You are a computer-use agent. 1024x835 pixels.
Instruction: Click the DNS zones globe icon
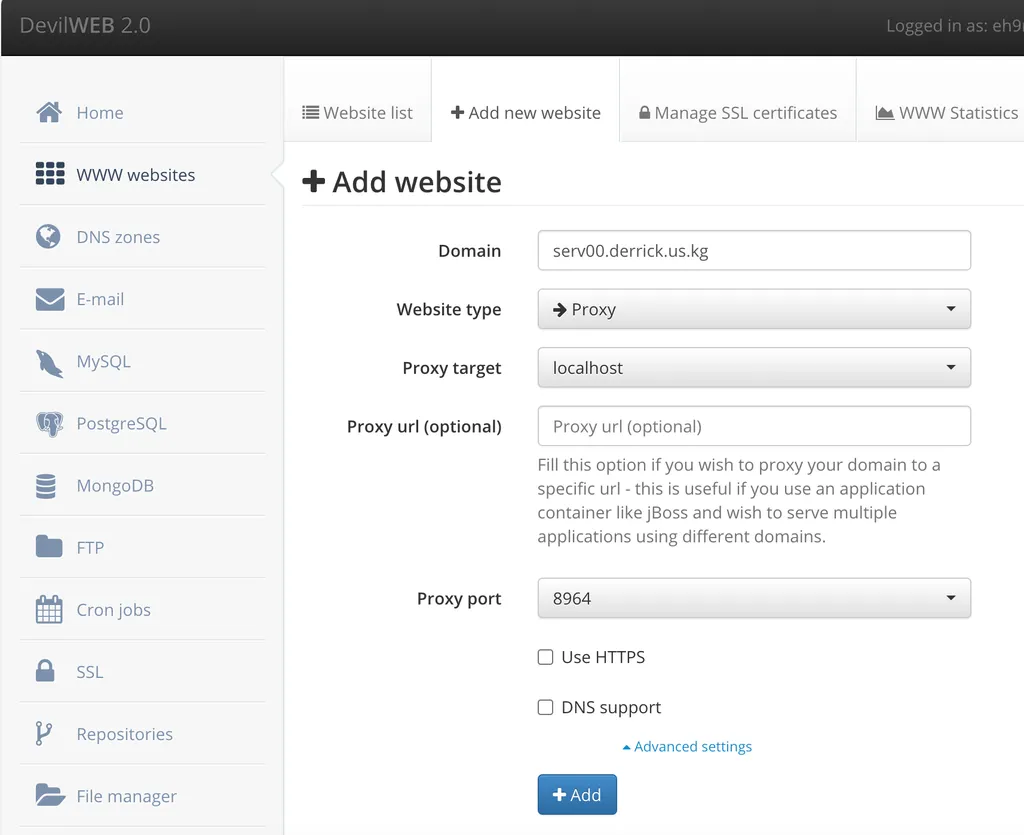point(50,236)
